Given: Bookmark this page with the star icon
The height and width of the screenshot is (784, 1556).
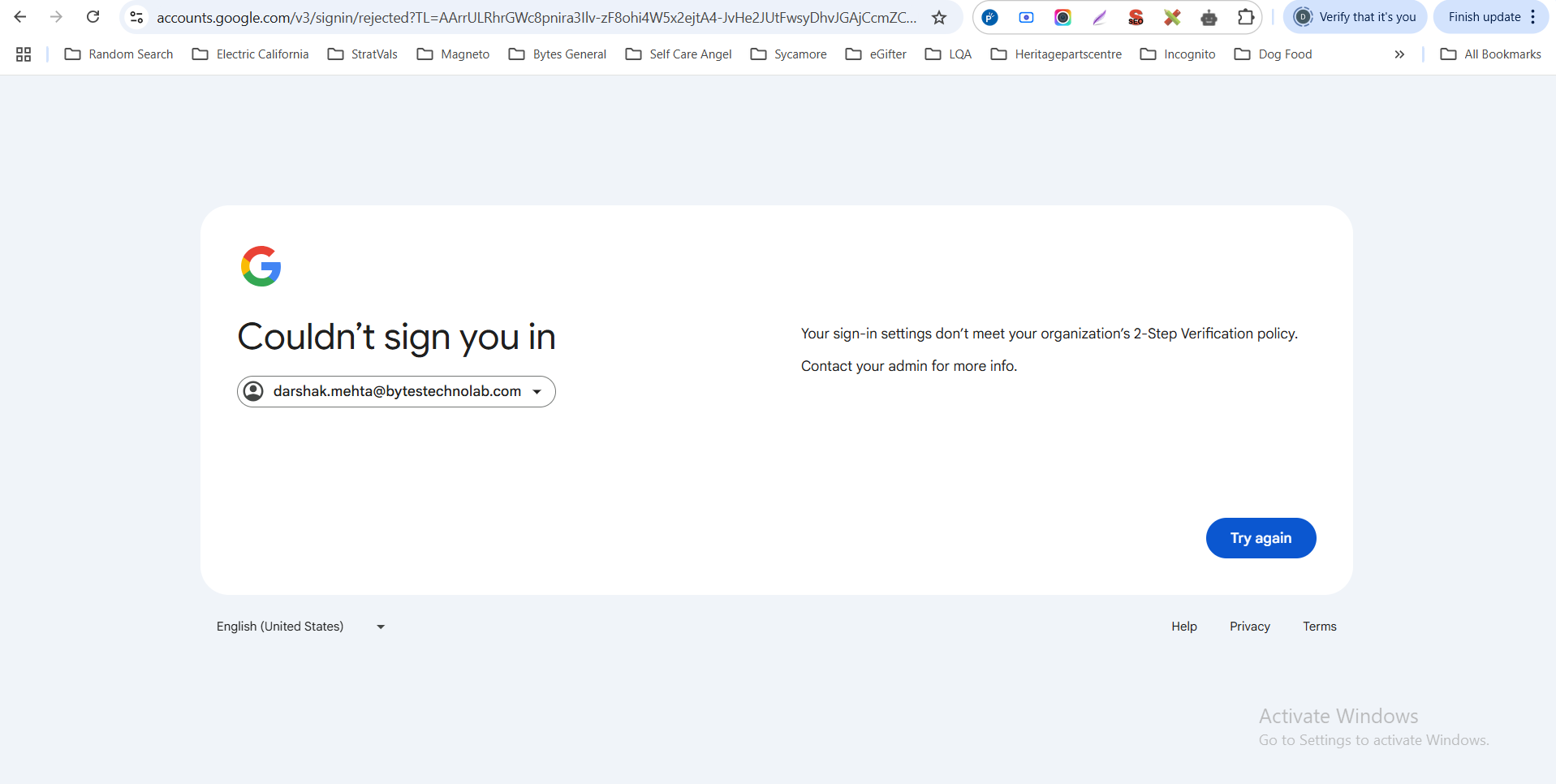Looking at the screenshot, I should click(939, 17).
